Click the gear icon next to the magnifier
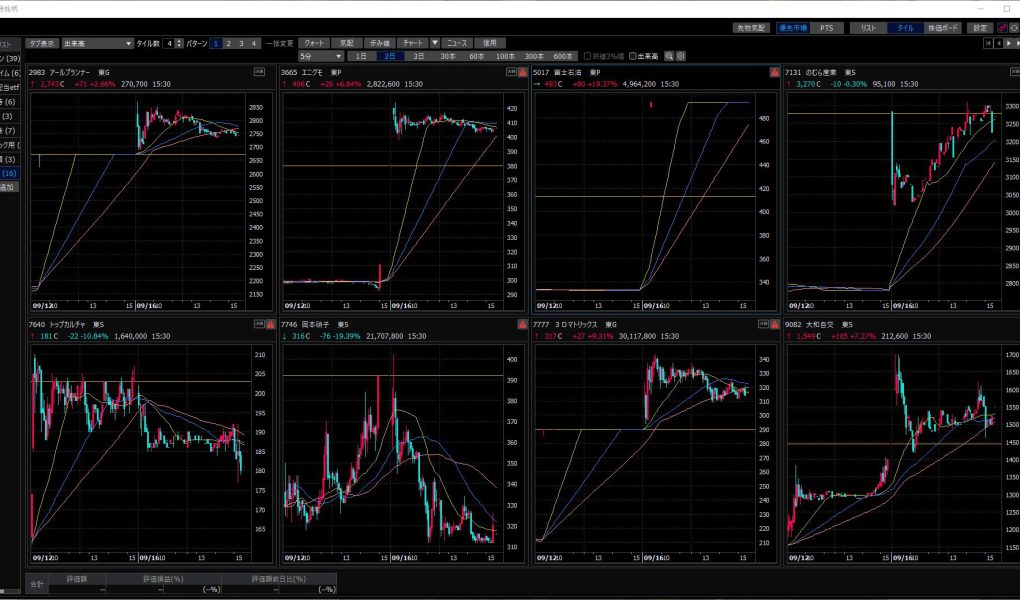This screenshot has width=1020, height=600. [681, 56]
